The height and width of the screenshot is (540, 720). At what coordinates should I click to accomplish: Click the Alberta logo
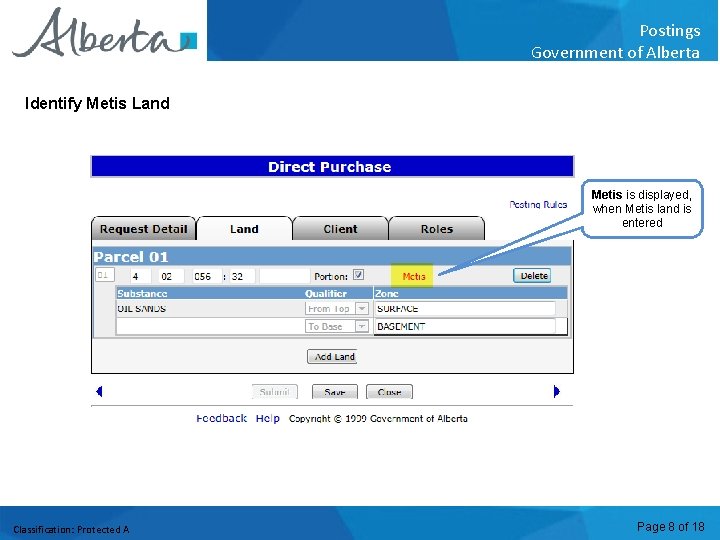pos(105,31)
